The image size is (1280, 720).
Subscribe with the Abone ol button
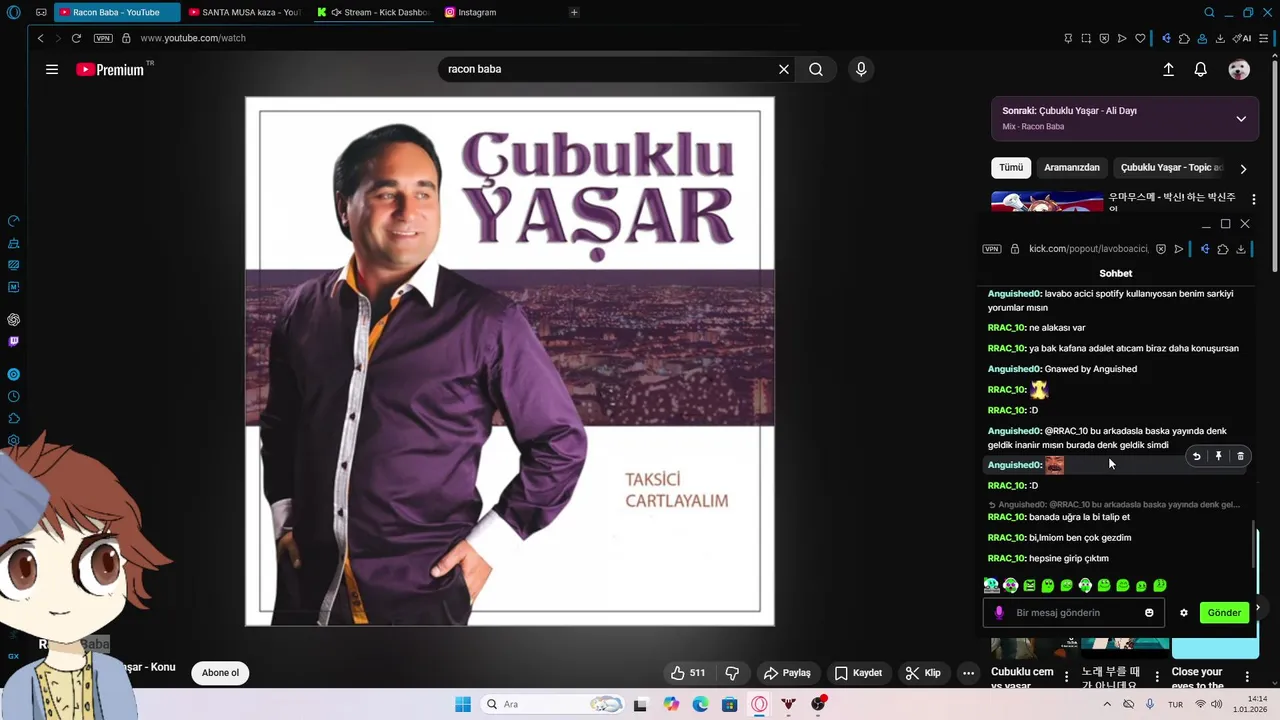point(220,673)
